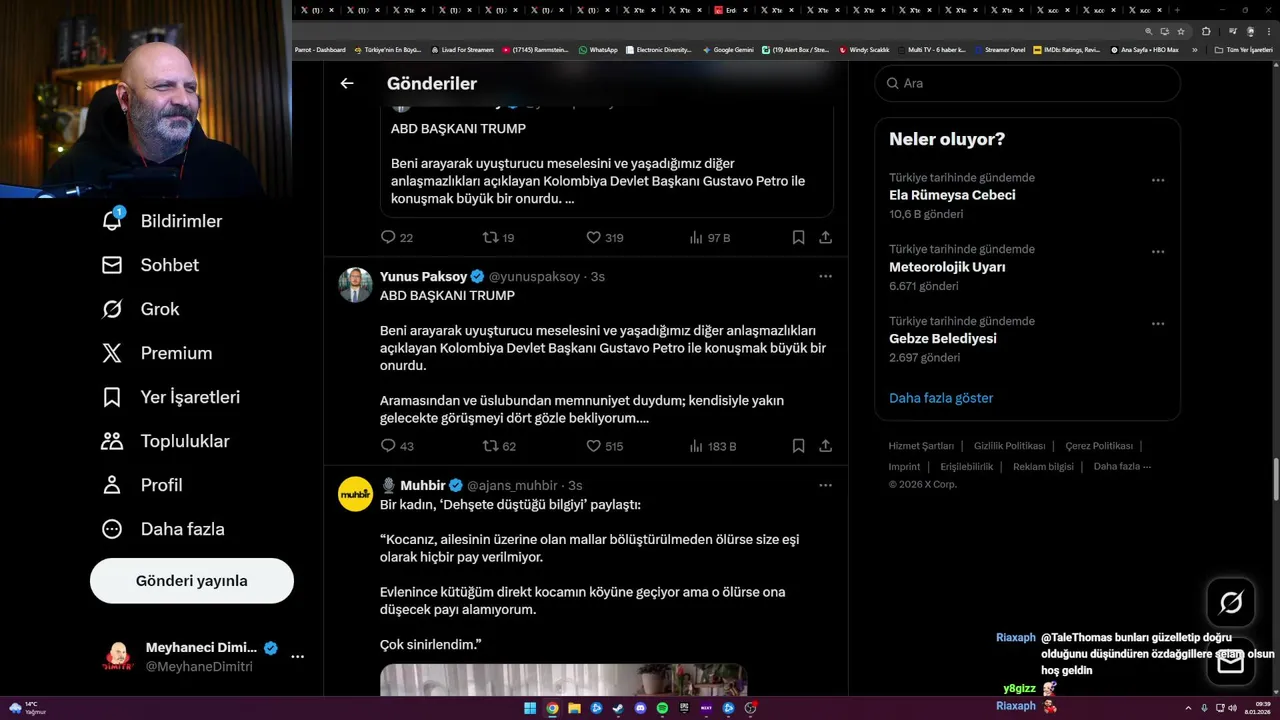This screenshot has height=720, width=1280.
Task: Open options for Meteorolojik Uyarı trend
Action: (1158, 252)
